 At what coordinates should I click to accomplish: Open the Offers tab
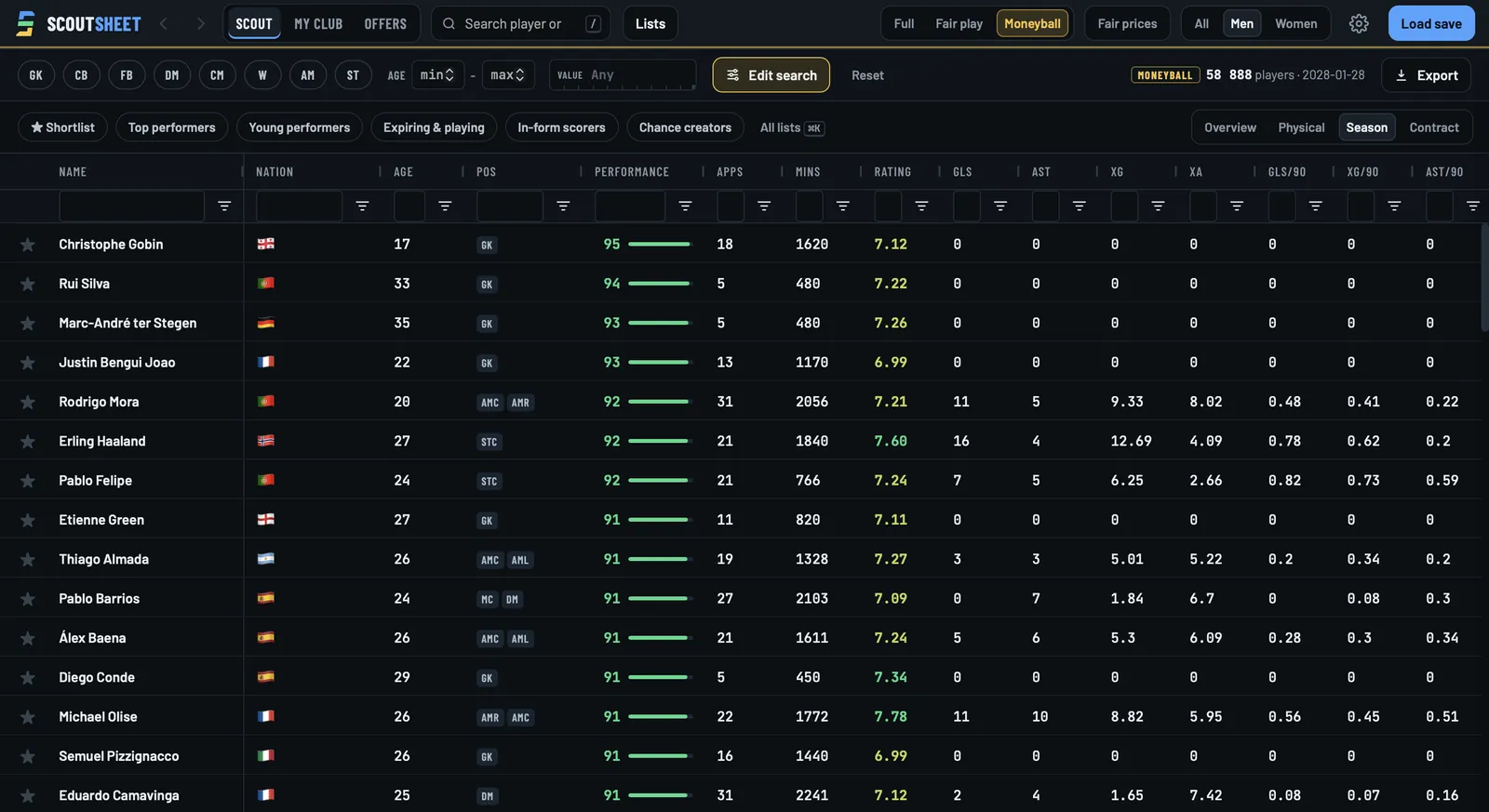pos(385,23)
